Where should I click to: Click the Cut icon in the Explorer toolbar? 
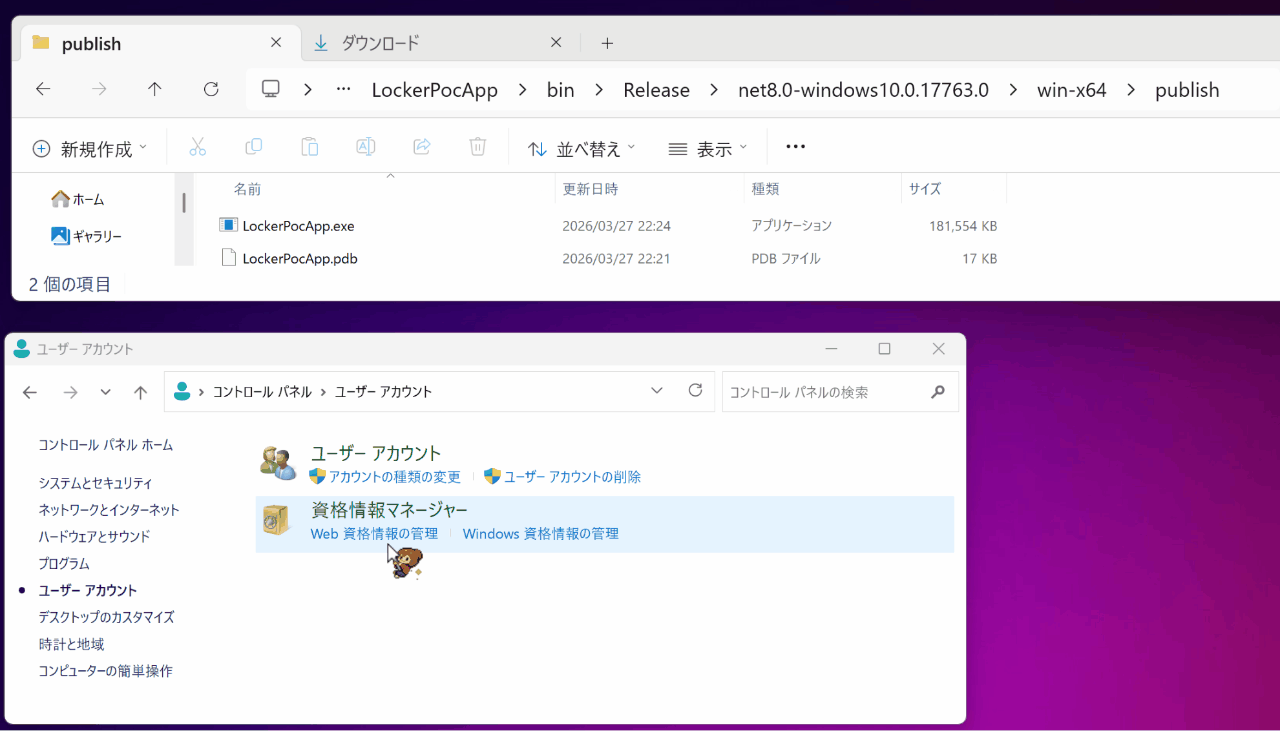(197, 146)
